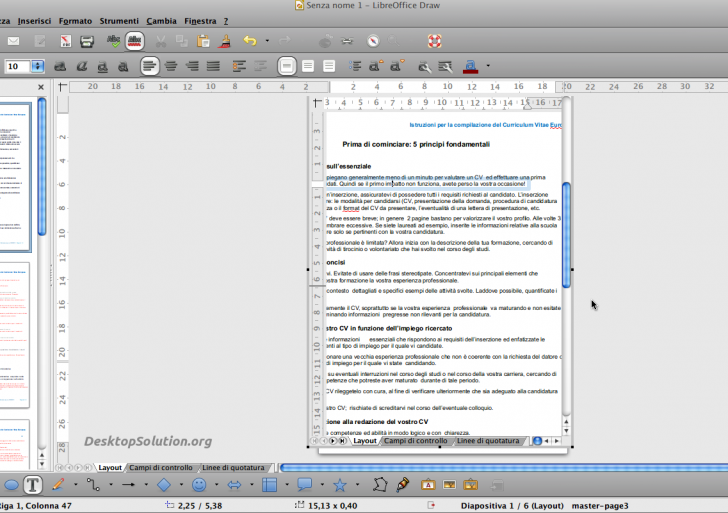Click the font color swatch icon

[x=472, y=66]
